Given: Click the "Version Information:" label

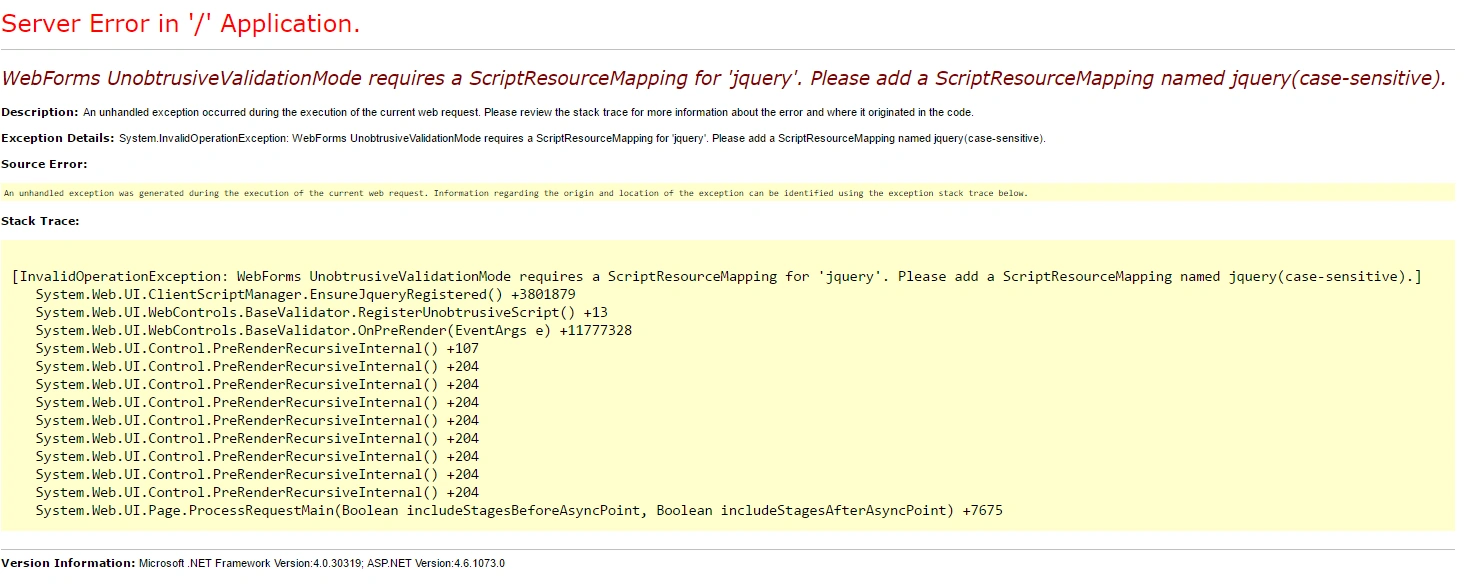Looking at the screenshot, I should 68,563.
